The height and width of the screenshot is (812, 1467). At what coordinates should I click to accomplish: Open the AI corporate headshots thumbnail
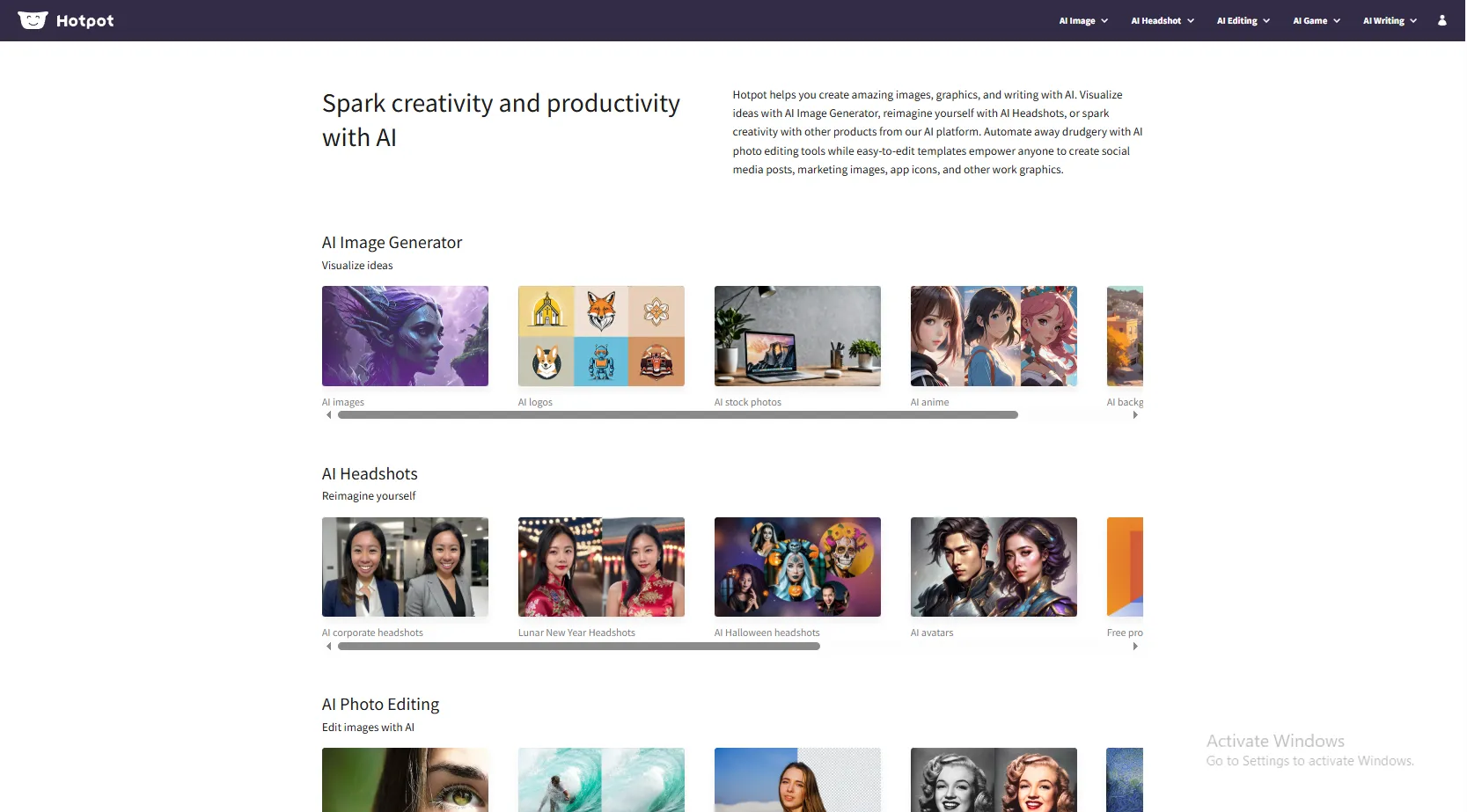(x=405, y=567)
